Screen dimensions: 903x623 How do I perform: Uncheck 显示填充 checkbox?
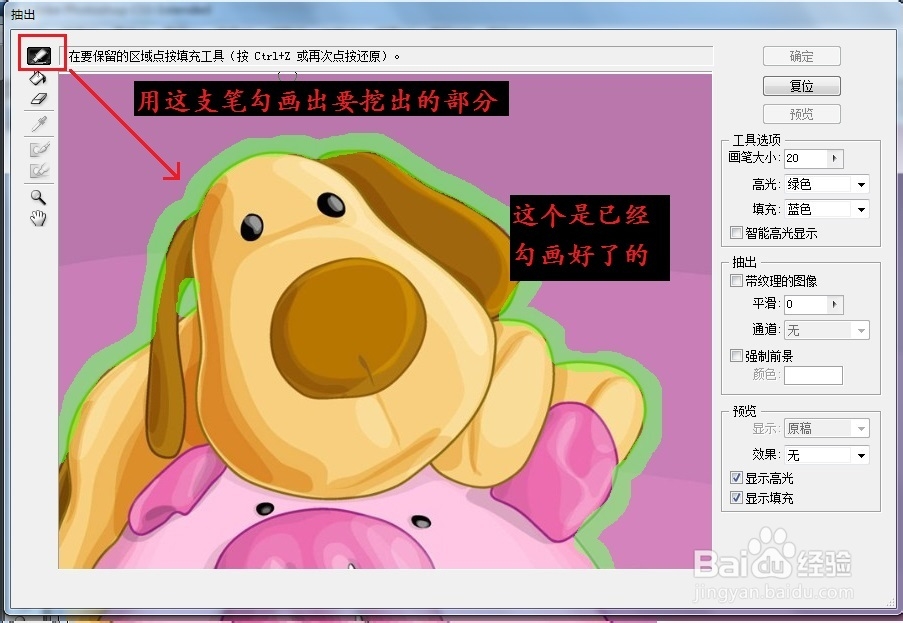pyautogui.click(x=736, y=497)
